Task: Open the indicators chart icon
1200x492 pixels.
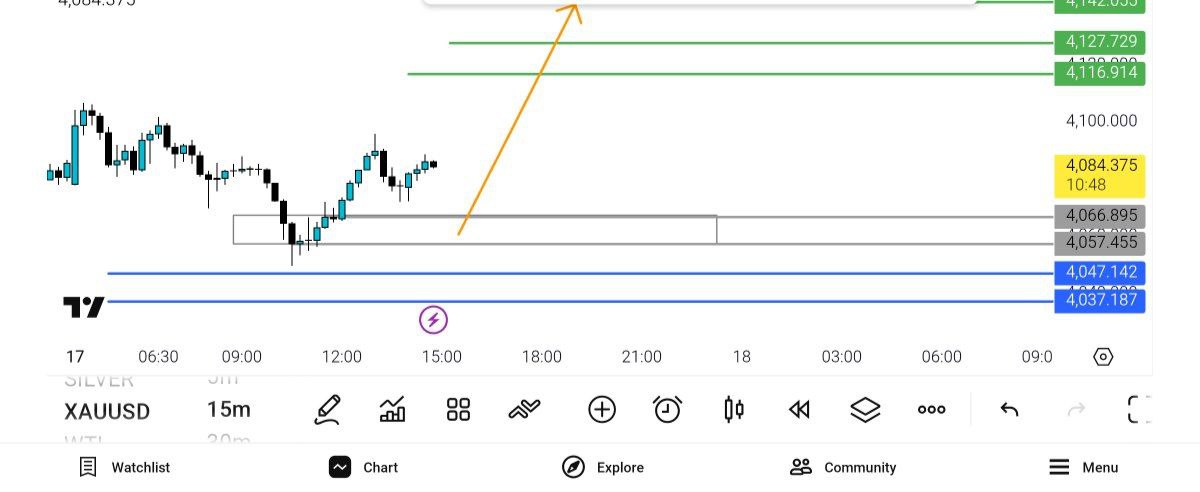Action: point(392,409)
